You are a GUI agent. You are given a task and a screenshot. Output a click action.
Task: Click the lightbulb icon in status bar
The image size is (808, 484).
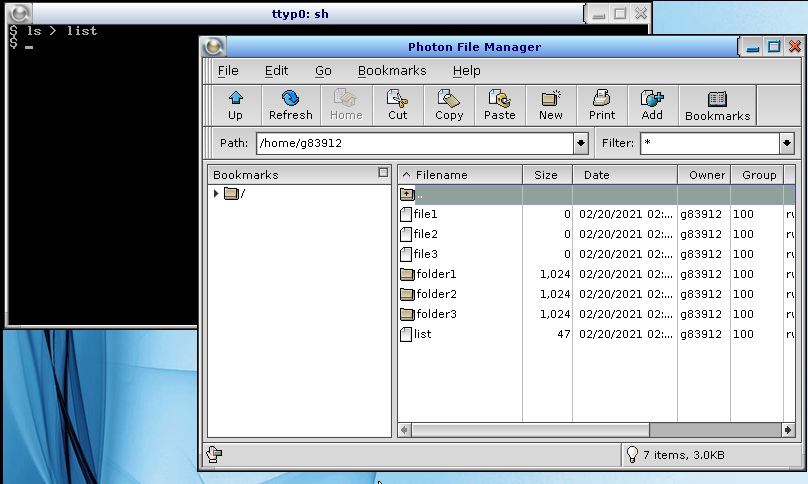pos(632,454)
